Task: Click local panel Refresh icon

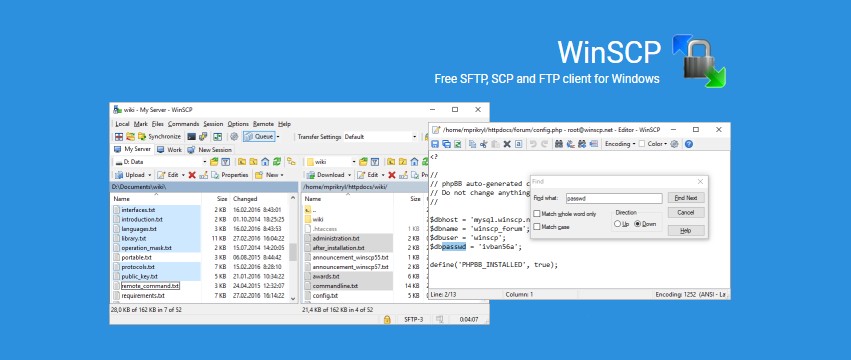Action: [276, 162]
